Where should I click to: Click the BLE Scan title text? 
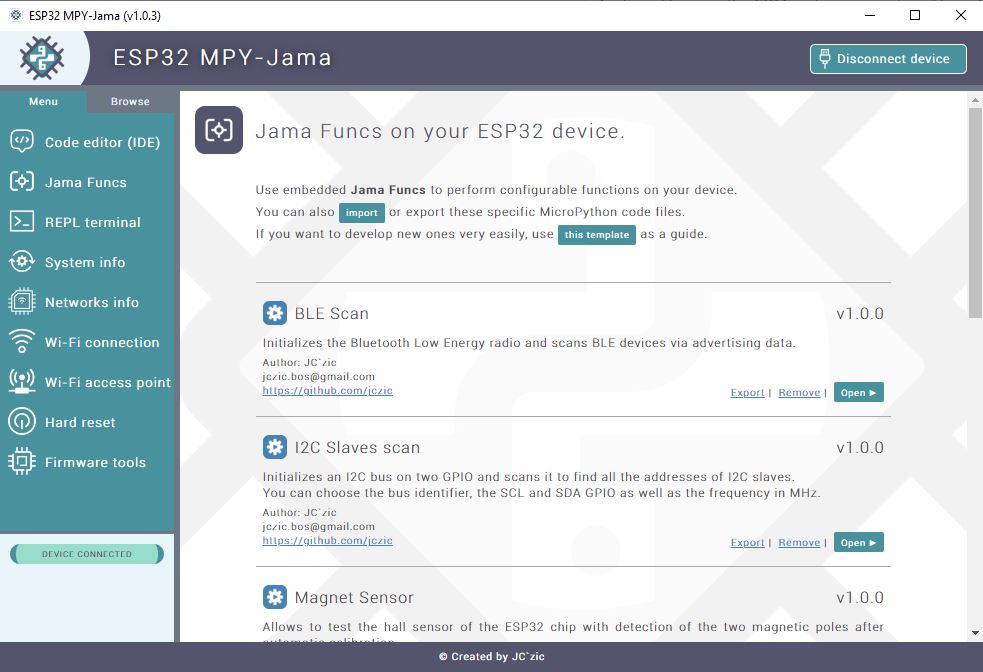coord(332,313)
